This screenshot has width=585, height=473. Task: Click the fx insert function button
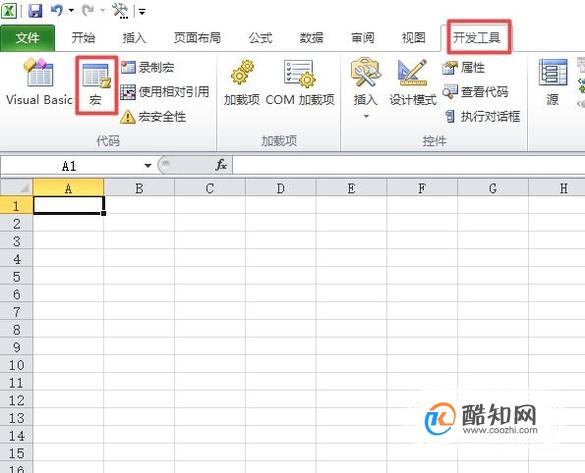point(221,165)
